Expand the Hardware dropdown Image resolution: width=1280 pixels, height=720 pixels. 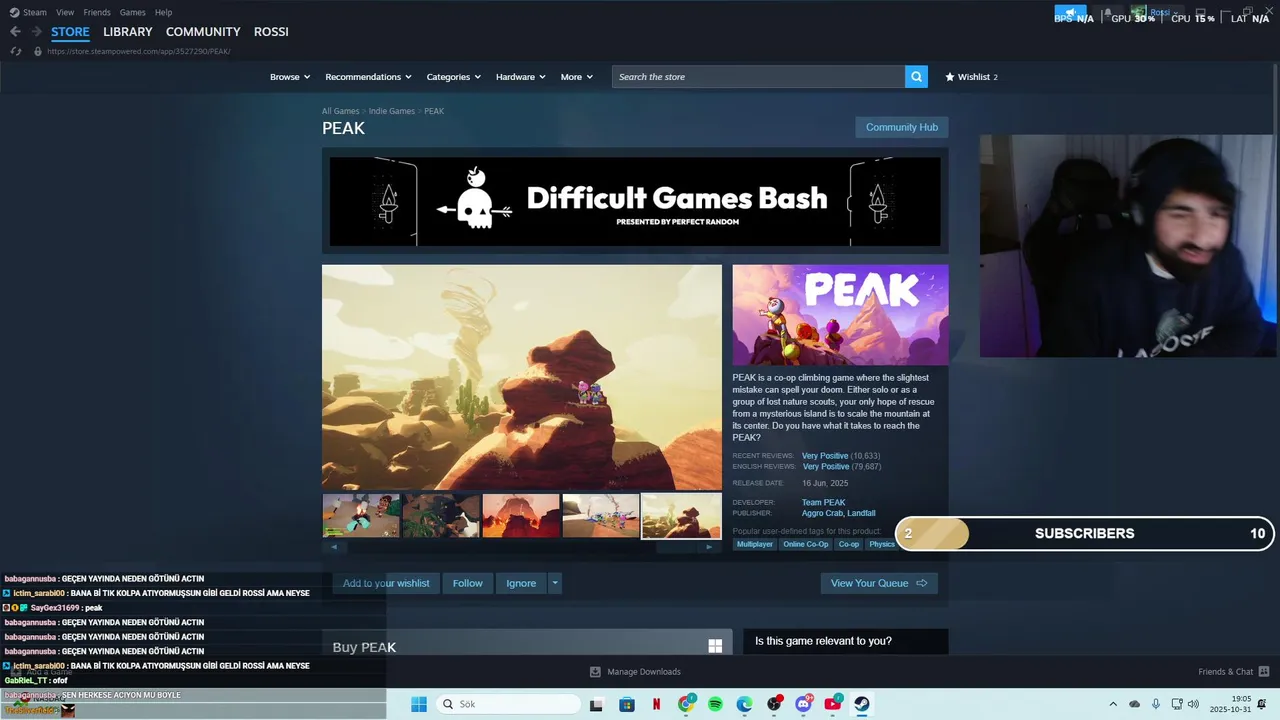pyautogui.click(x=521, y=77)
